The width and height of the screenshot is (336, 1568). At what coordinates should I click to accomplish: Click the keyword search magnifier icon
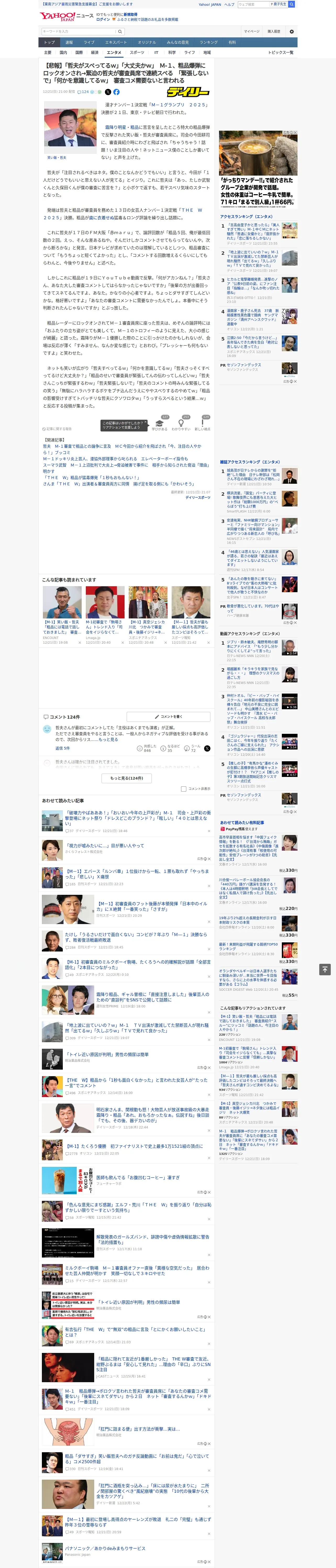[120, 31]
